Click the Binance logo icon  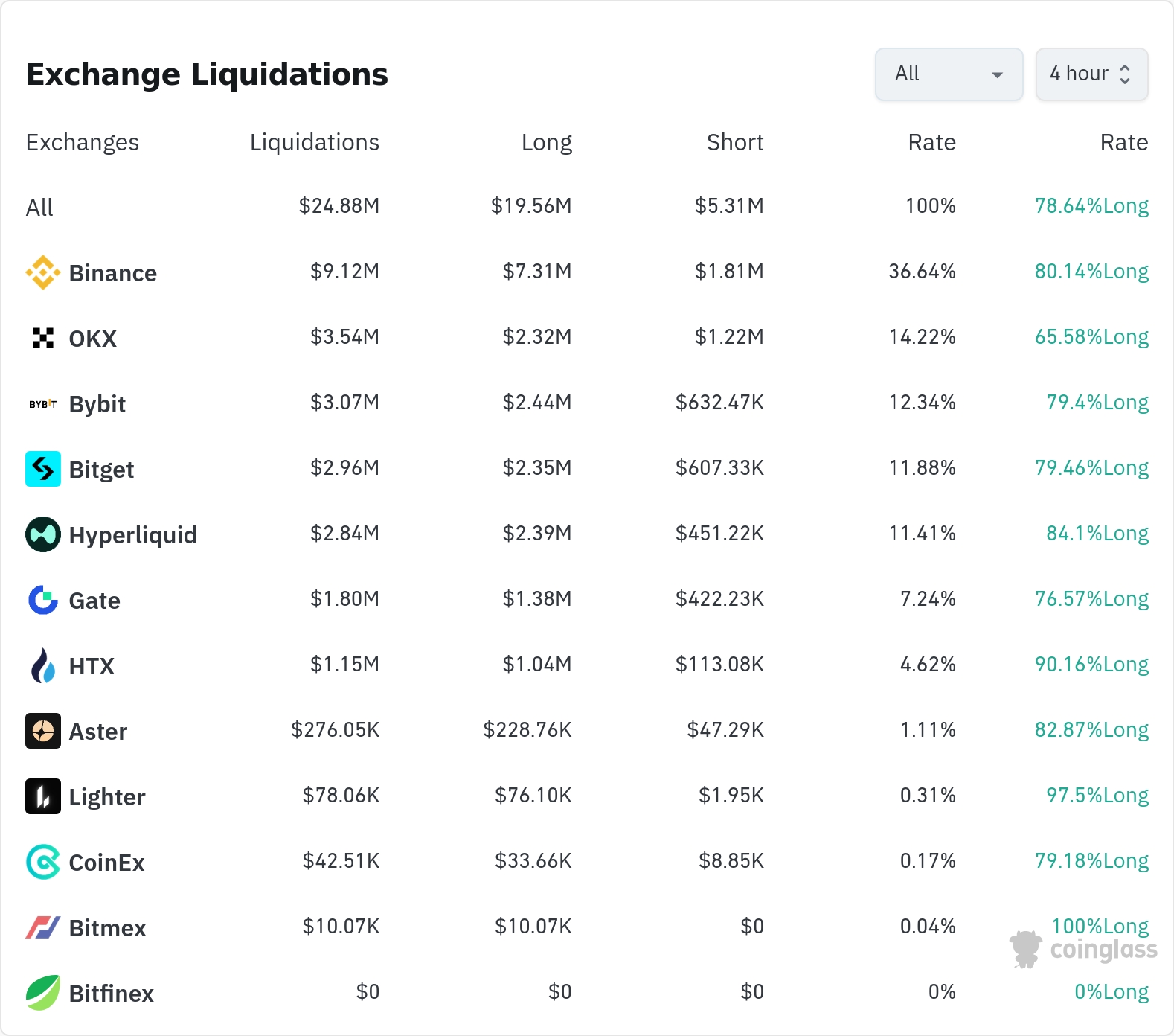click(43, 272)
